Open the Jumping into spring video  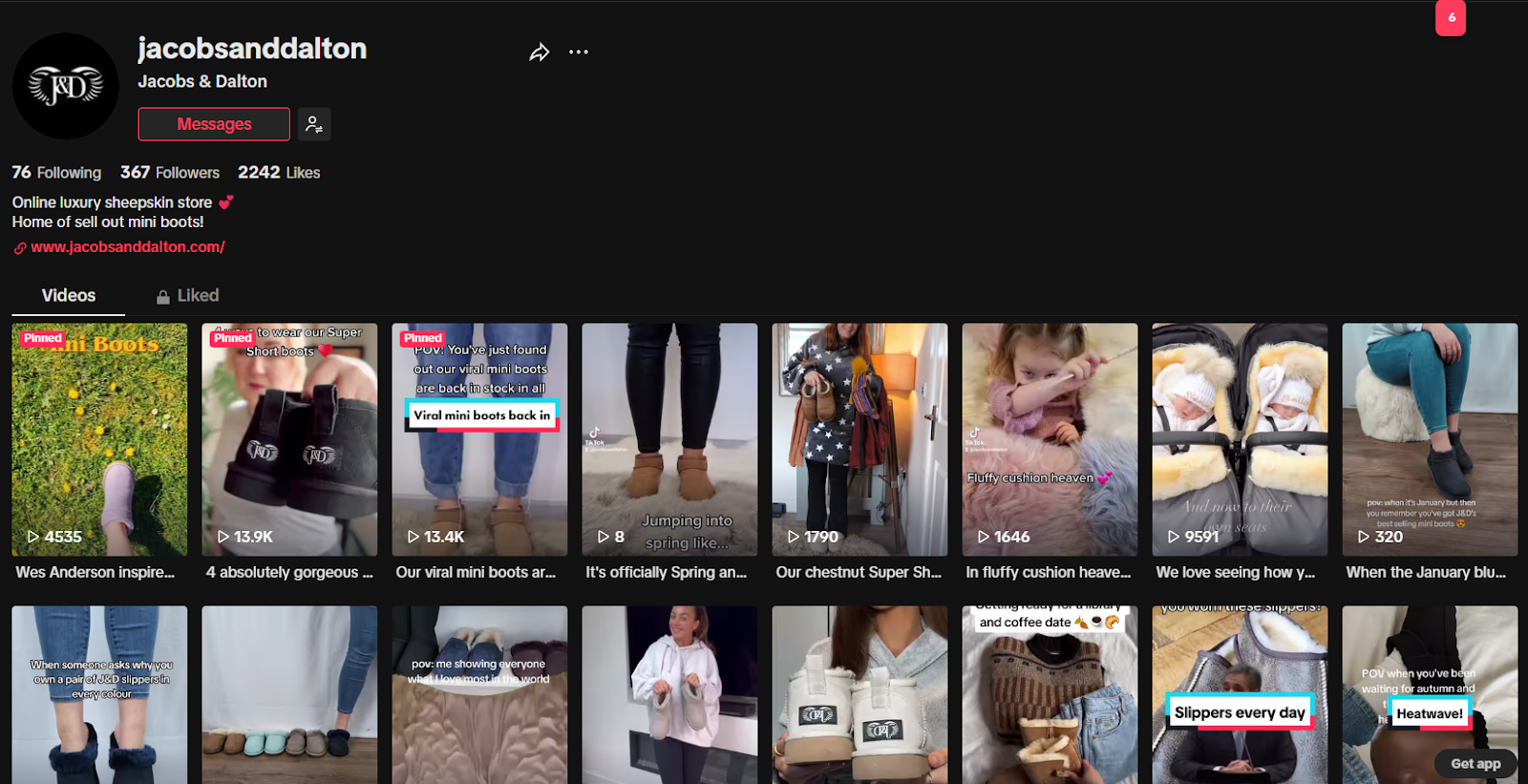(669, 439)
